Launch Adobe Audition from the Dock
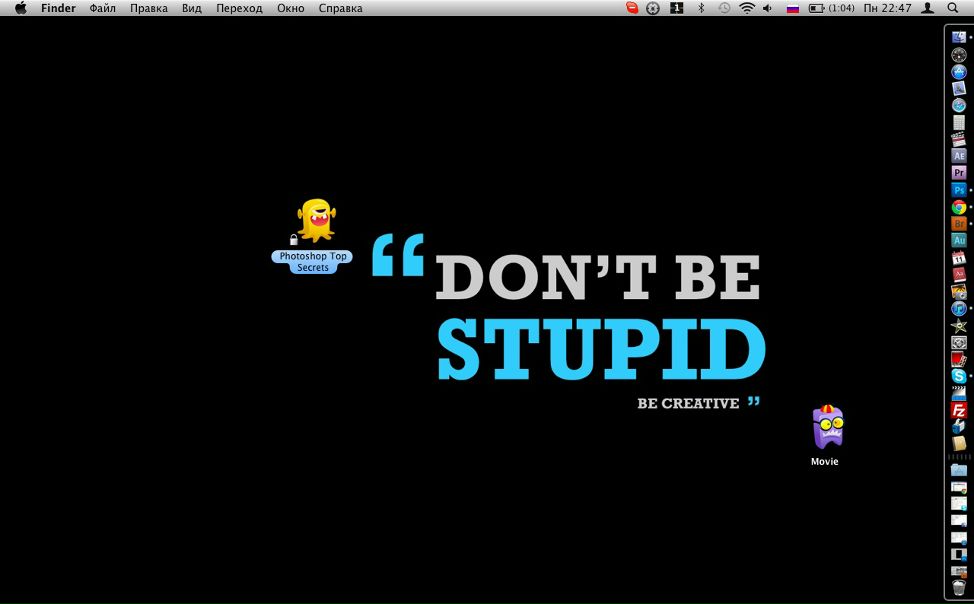Viewport: 974px width, 604px height. (958, 241)
